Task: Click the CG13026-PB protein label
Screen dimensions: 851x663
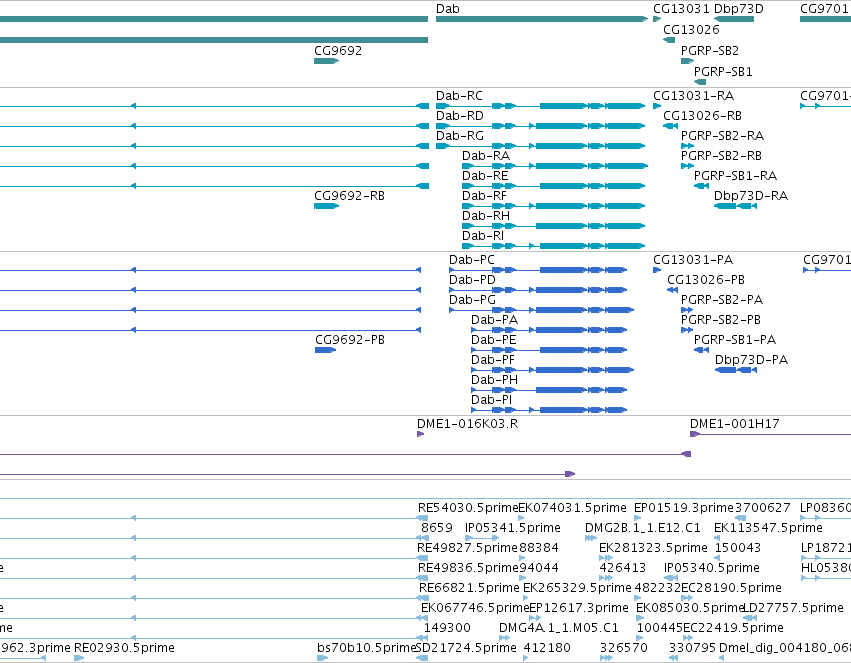Action: 706,280
